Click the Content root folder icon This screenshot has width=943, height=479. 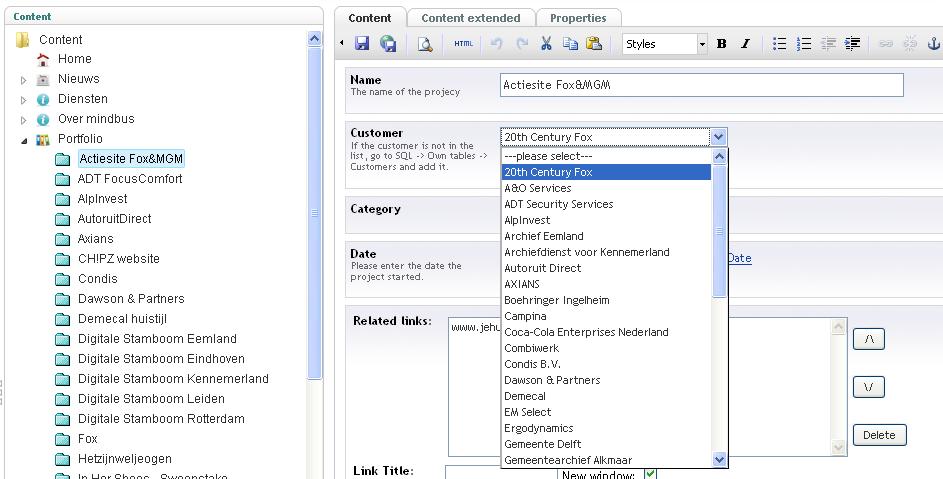(x=23, y=40)
